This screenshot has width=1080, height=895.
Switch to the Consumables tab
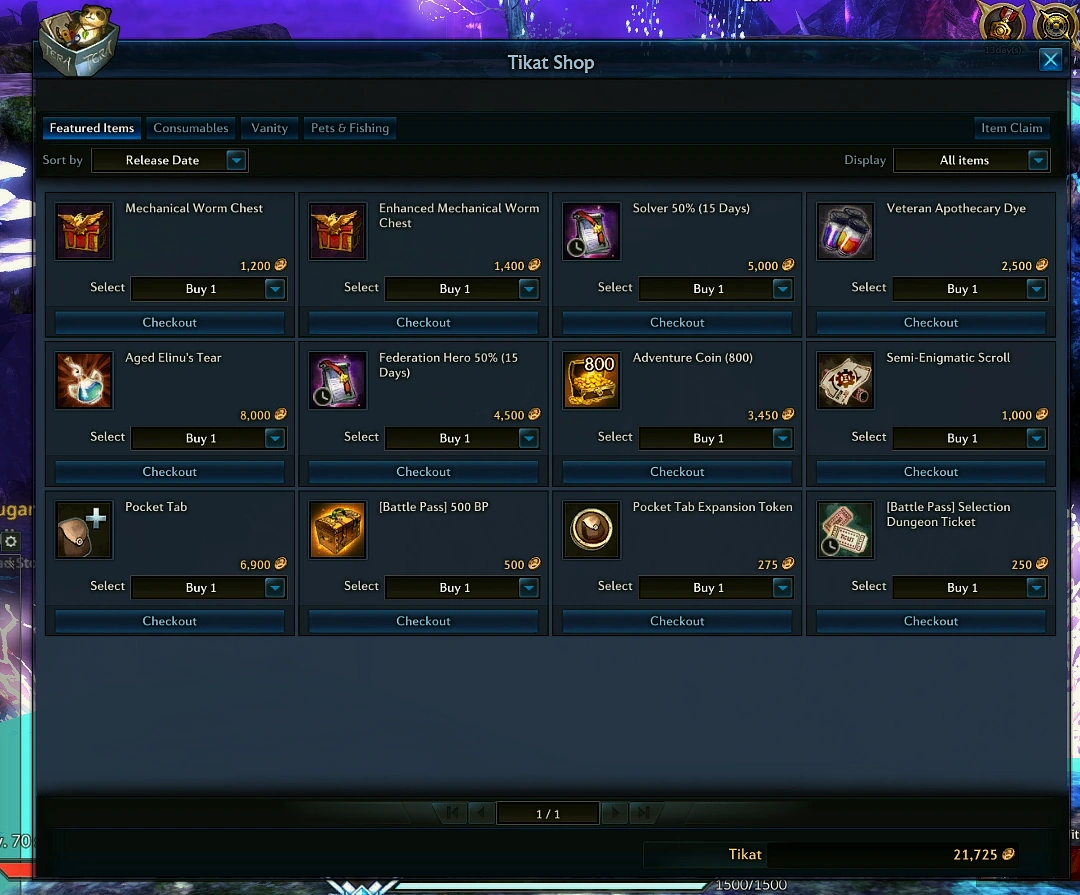191,128
